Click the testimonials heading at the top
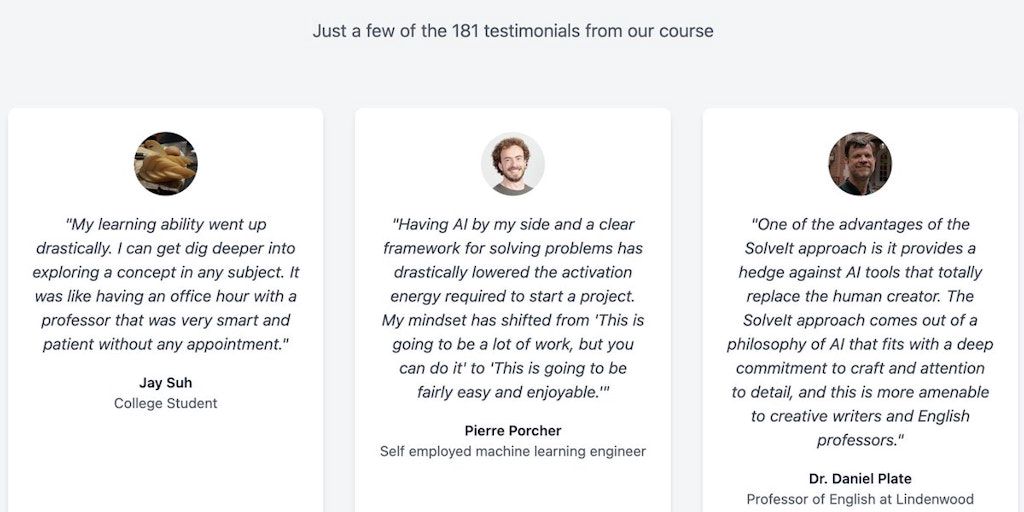The image size is (1024, 512). point(513,31)
